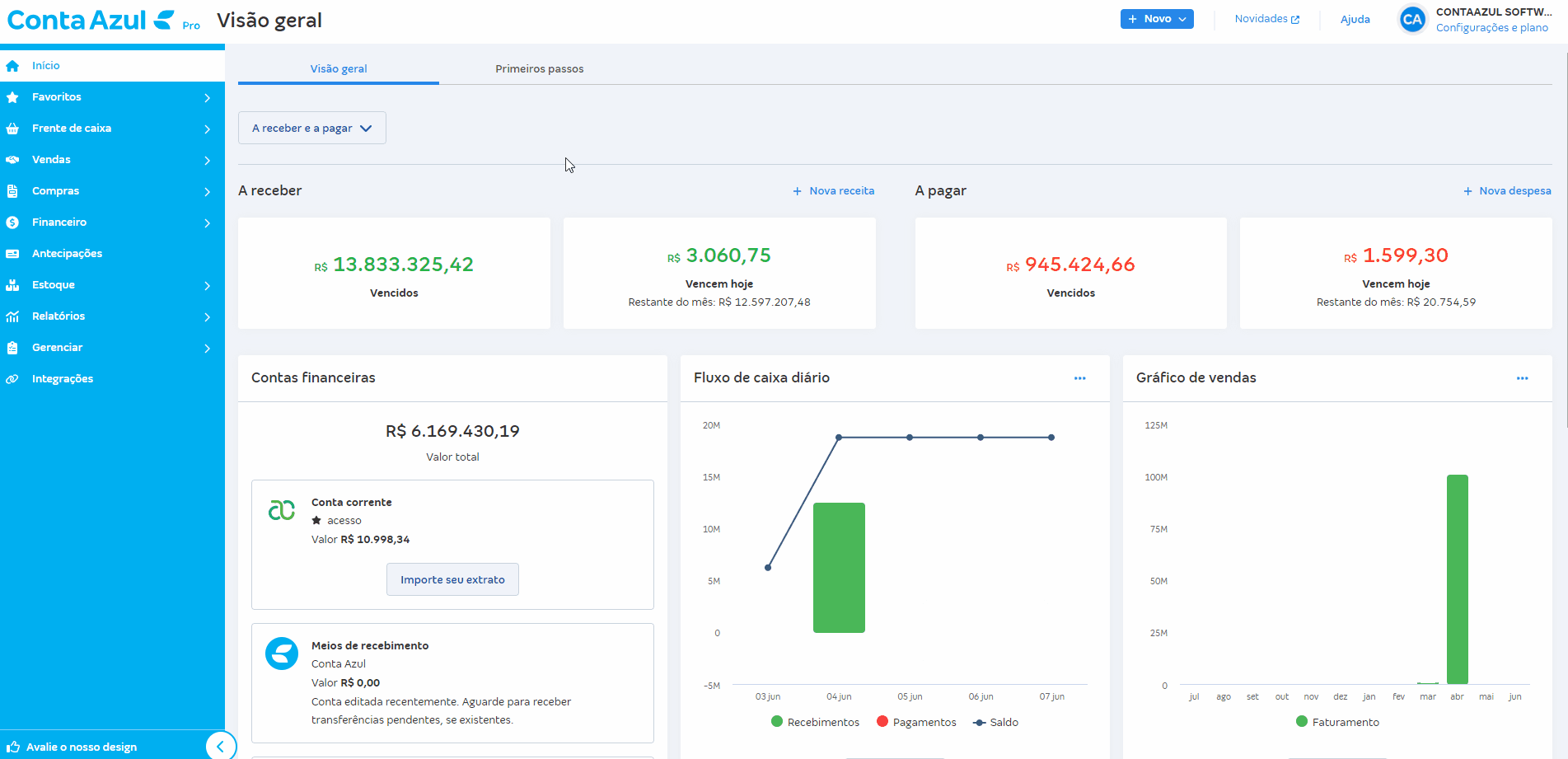This screenshot has height=759, width=1568.
Task: Toggle Saldo series in cash flow legend
Action: tap(995, 722)
